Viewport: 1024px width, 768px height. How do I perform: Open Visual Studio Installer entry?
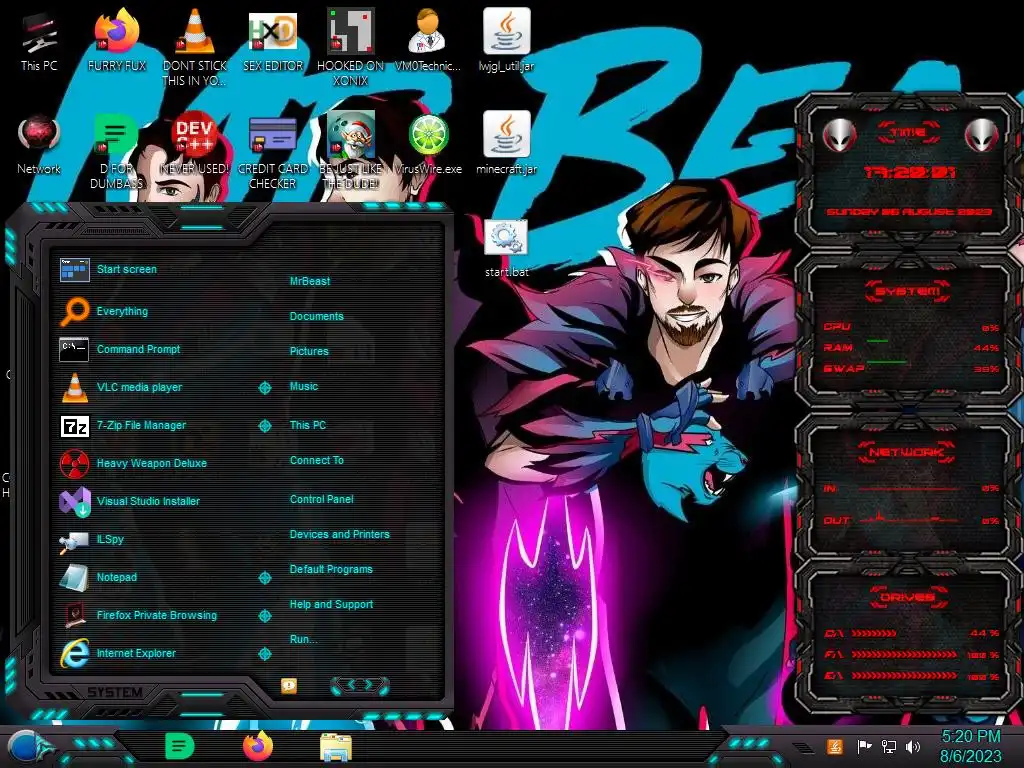click(x=157, y=501)
